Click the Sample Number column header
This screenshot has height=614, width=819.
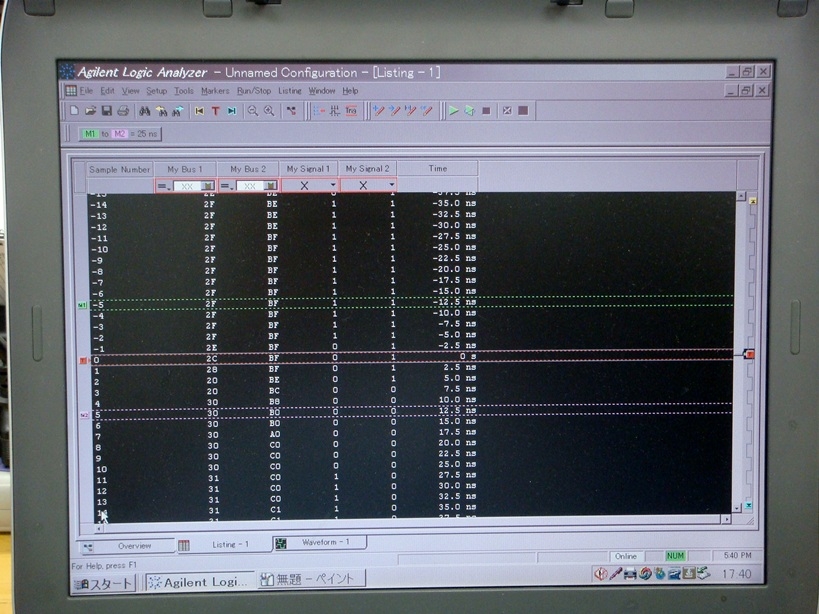(x=120, y=169)
